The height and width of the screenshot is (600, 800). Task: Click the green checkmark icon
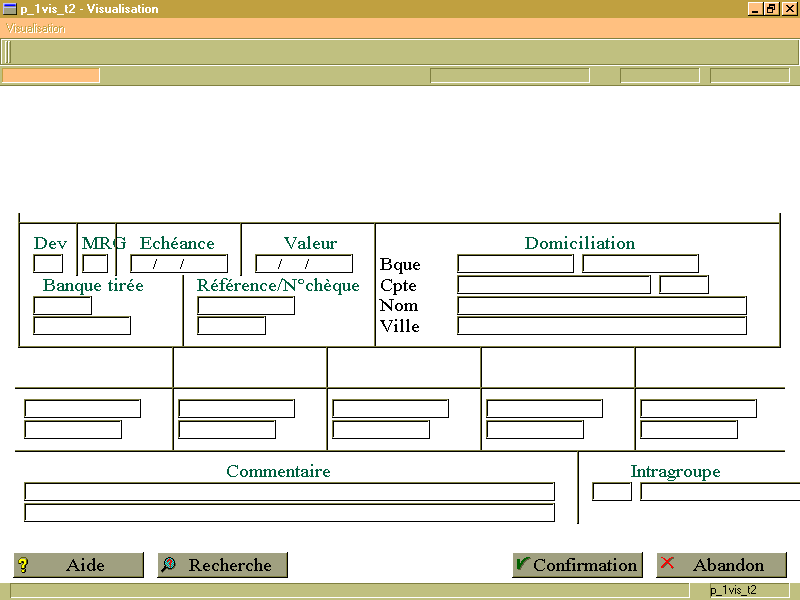tap(523, 563)
